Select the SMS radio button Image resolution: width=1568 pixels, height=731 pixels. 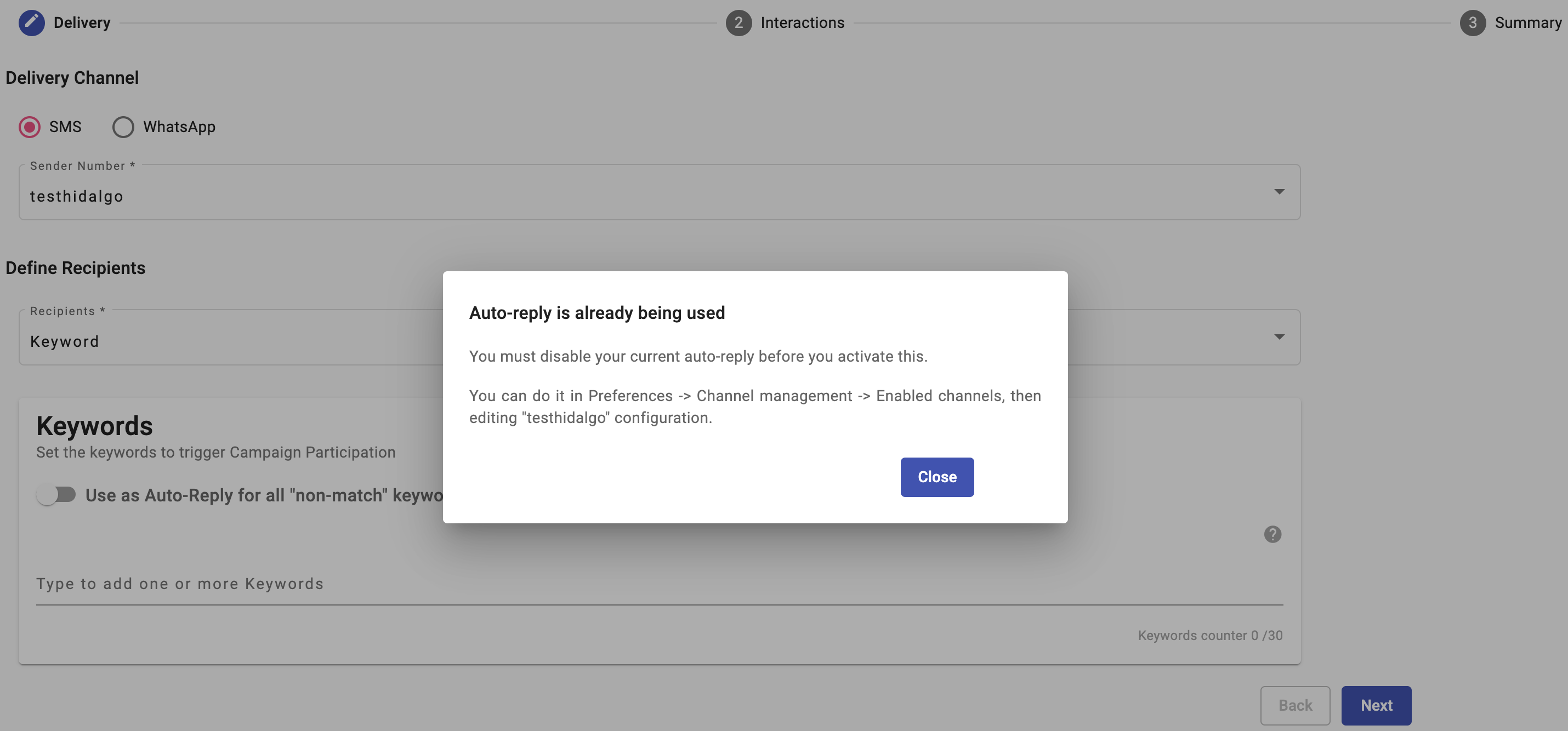click(x=29, y=127)
